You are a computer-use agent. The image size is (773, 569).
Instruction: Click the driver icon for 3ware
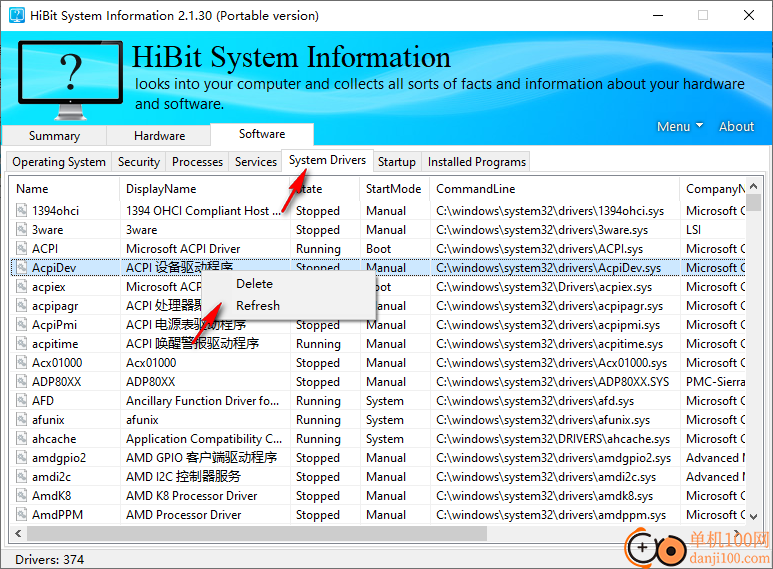point(21,230)
